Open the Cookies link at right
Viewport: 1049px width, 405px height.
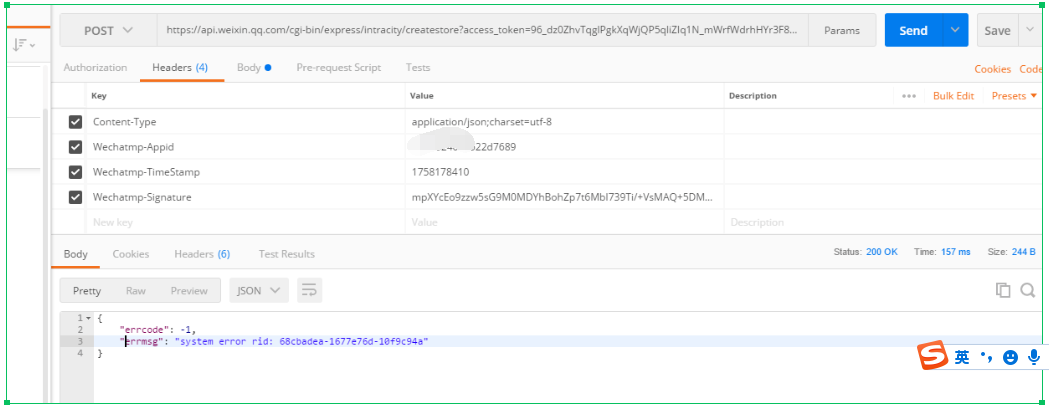point(992,69)
